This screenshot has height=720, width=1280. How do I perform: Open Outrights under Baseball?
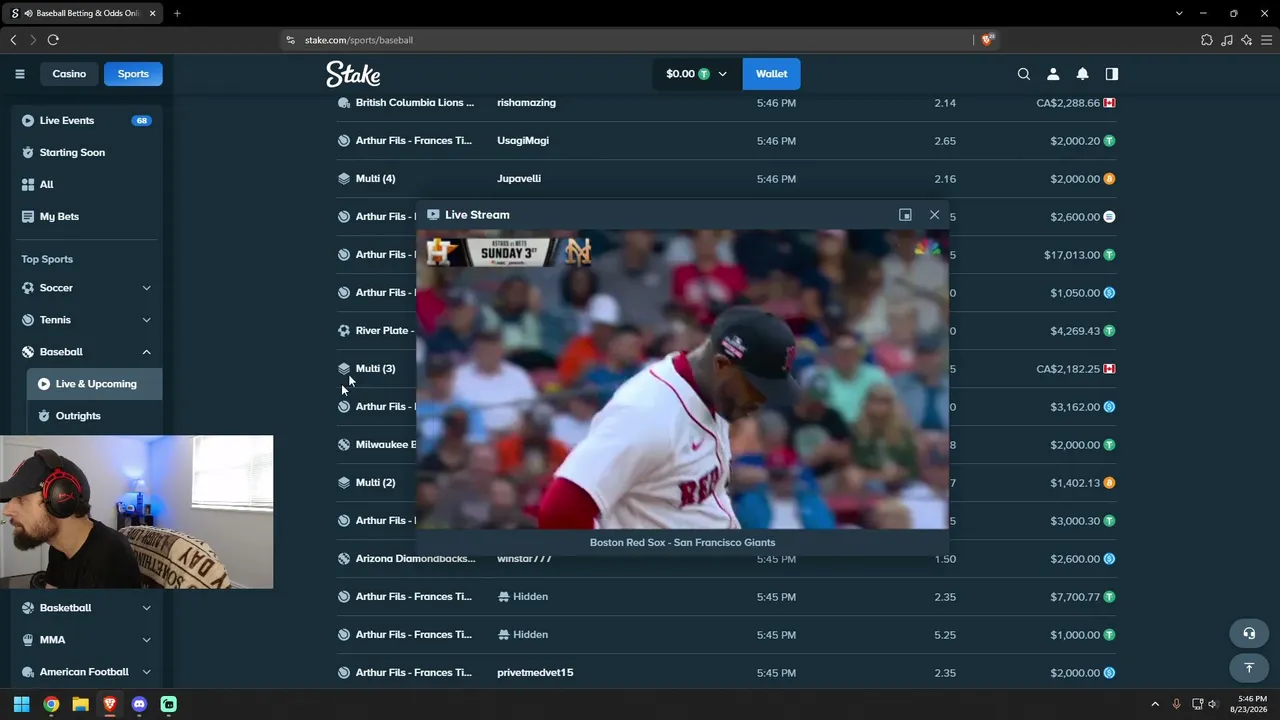click(x=94, y=416)
